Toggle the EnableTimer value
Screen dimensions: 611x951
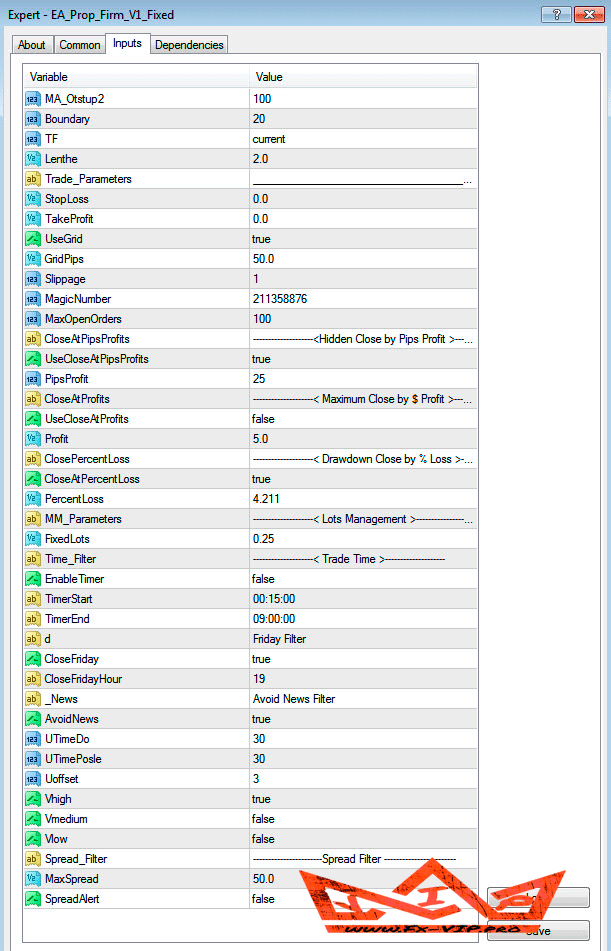[363, 579]
